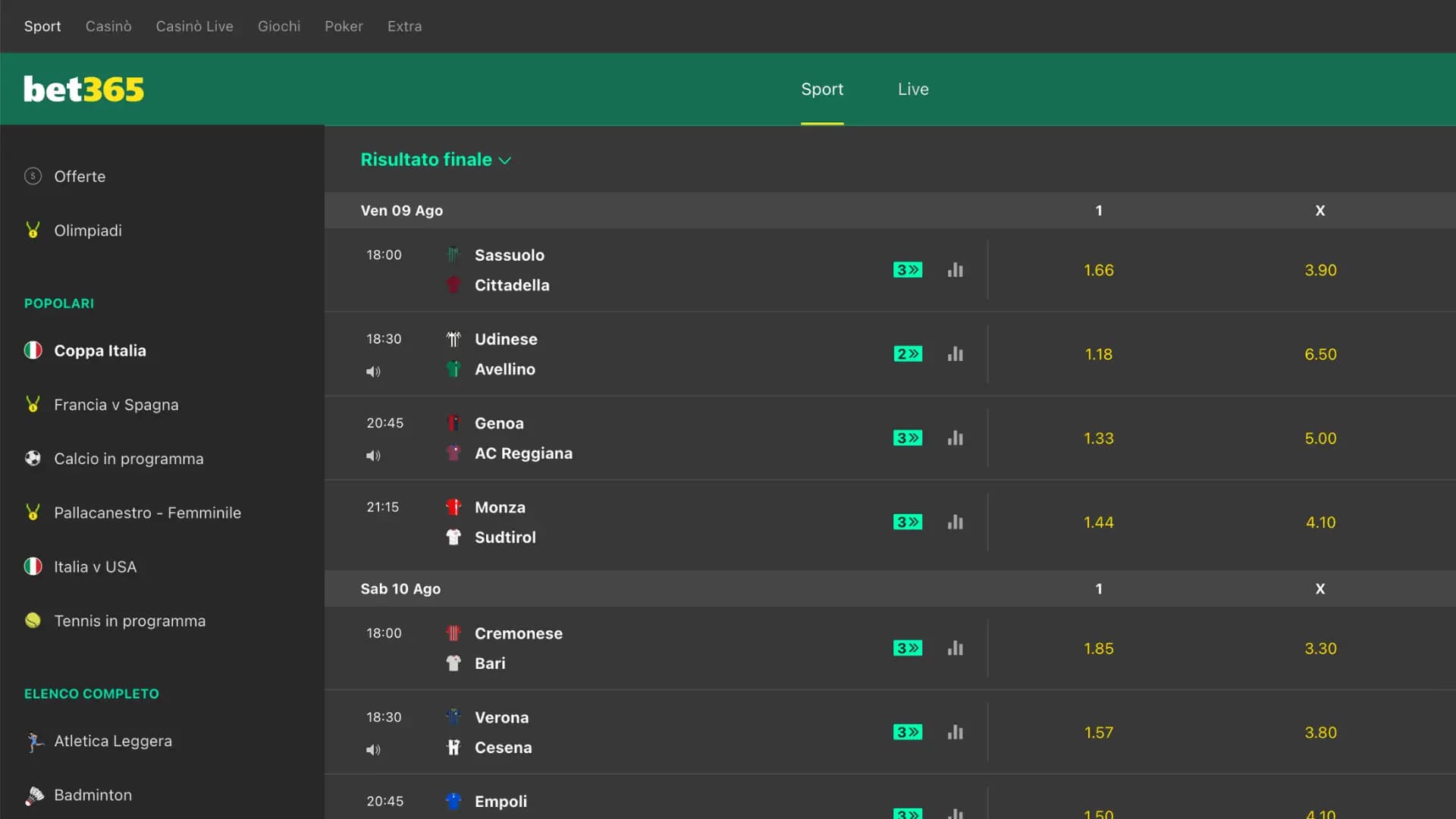Expand additional markets for Cremonese vs Bari
This screenshot has height=819, width=1456.
pos(907,648)
